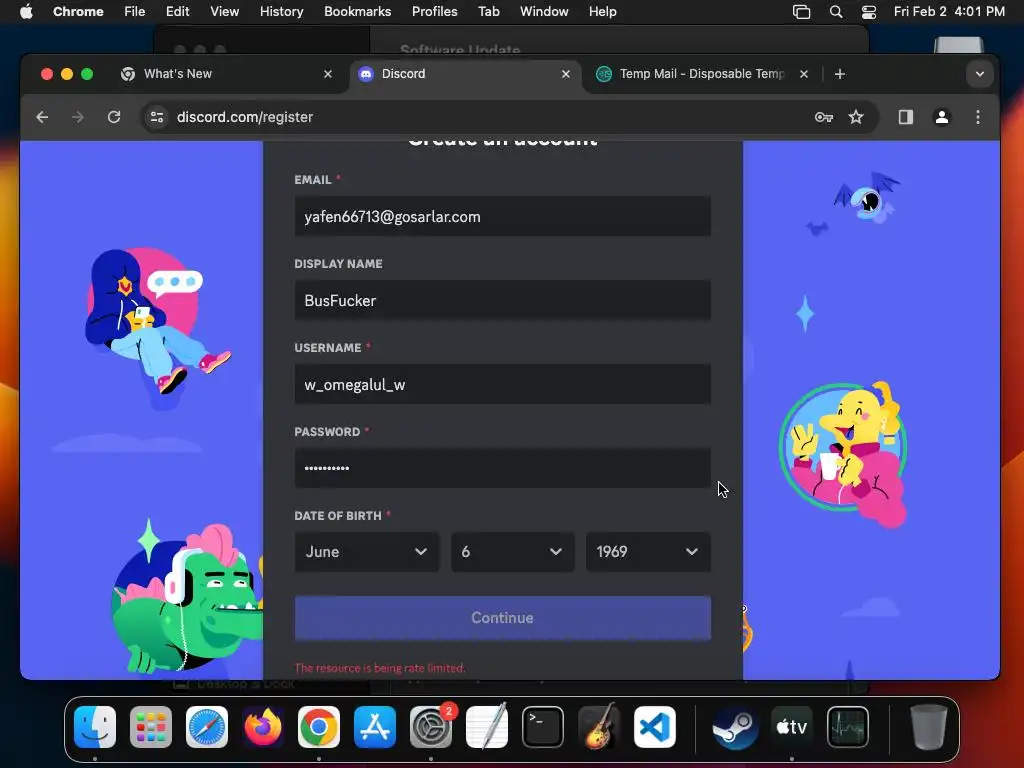1024x768 pixels.
Task: Click the Email input field
Action: click(x=502, y=217)
